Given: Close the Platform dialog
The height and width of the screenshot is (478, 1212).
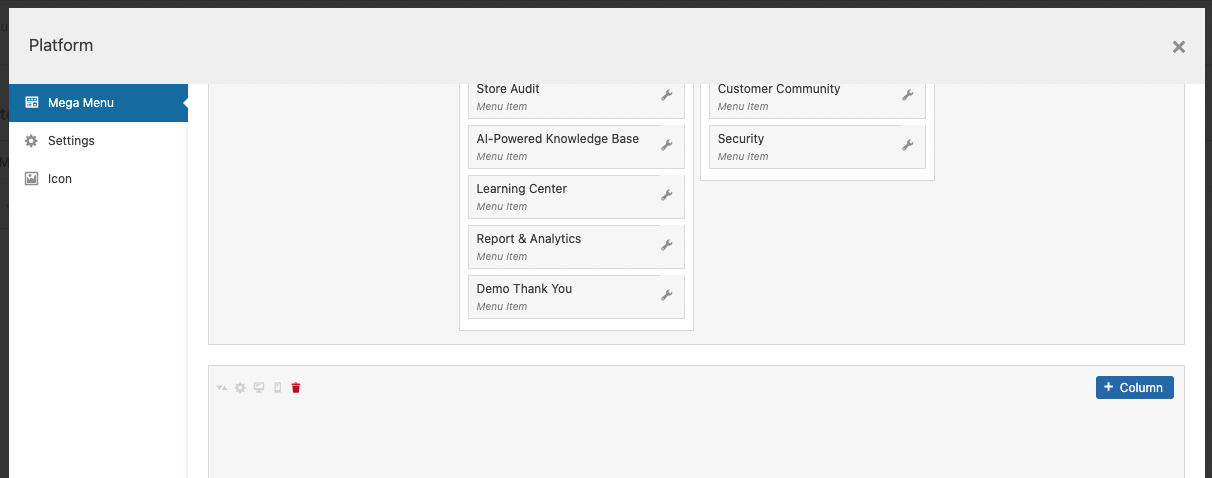Looking at the screenshot, I should pyautogui.click(x=1179, y=47).
